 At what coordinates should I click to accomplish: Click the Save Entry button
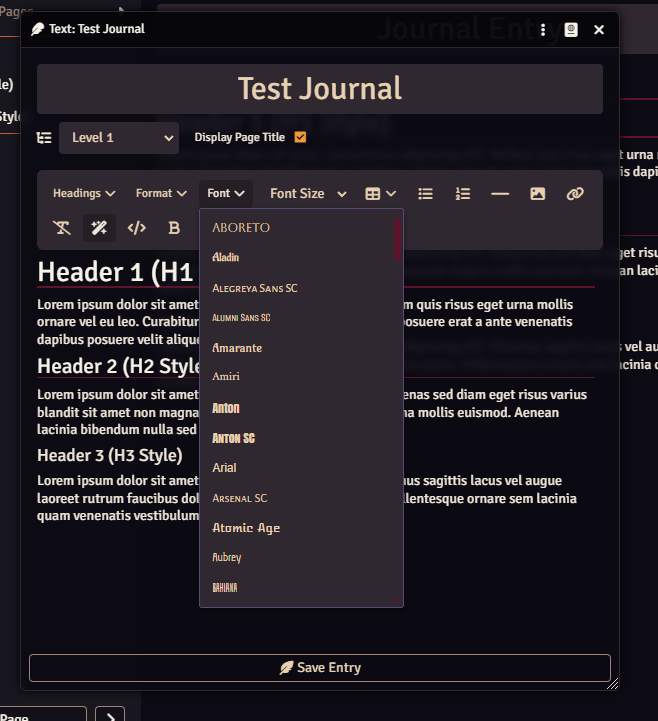pyautogui.click(x=320, y=668)
